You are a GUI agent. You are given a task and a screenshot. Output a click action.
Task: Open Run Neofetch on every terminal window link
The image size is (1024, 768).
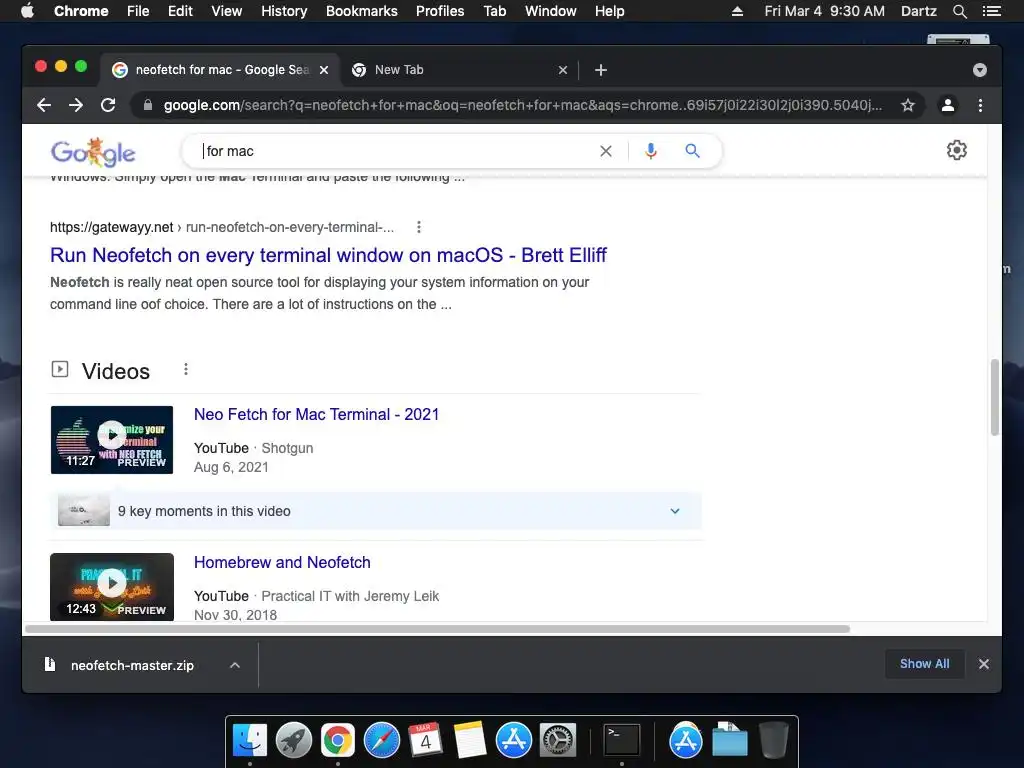[x=328, y=255]
